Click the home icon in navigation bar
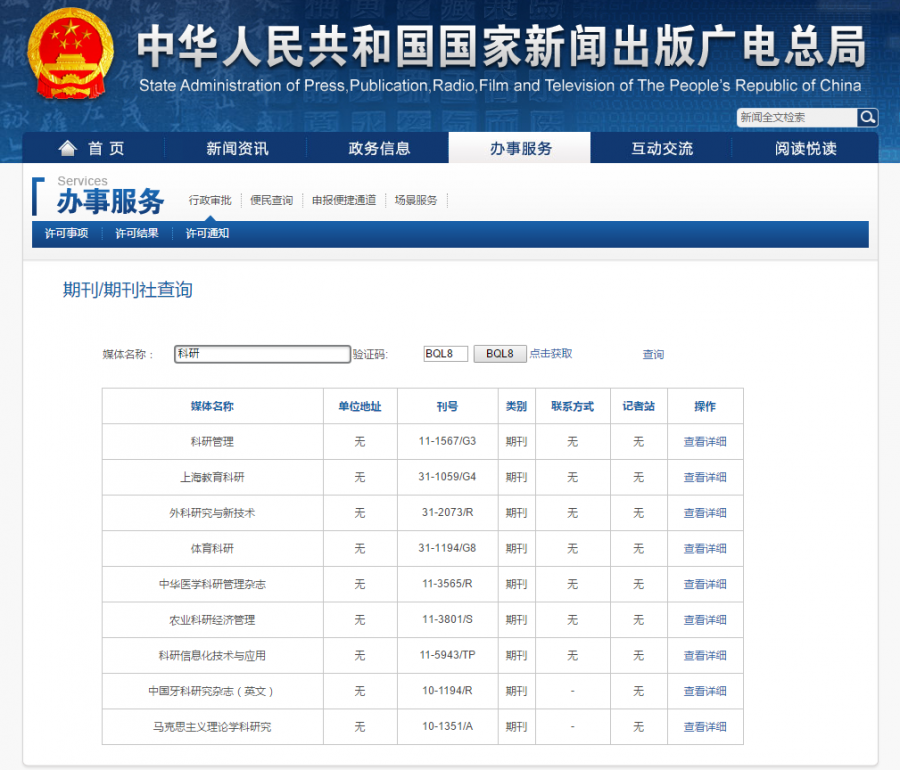The image size is (900, 770). pyautogui.click(x=67, y=148)
